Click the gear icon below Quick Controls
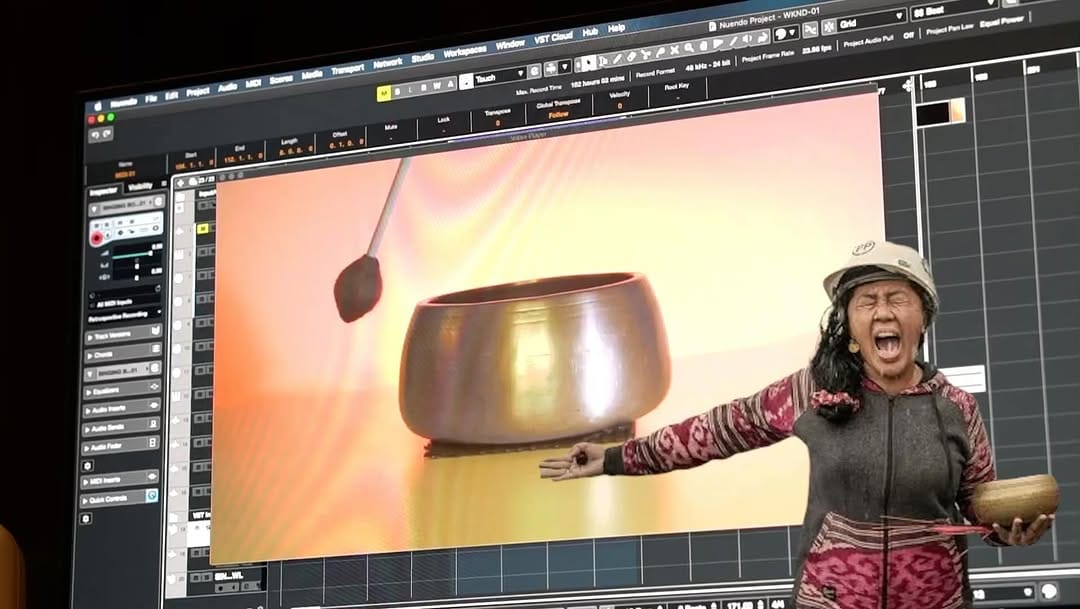The height and width of the screenshot is (609, 1080). 86,519
